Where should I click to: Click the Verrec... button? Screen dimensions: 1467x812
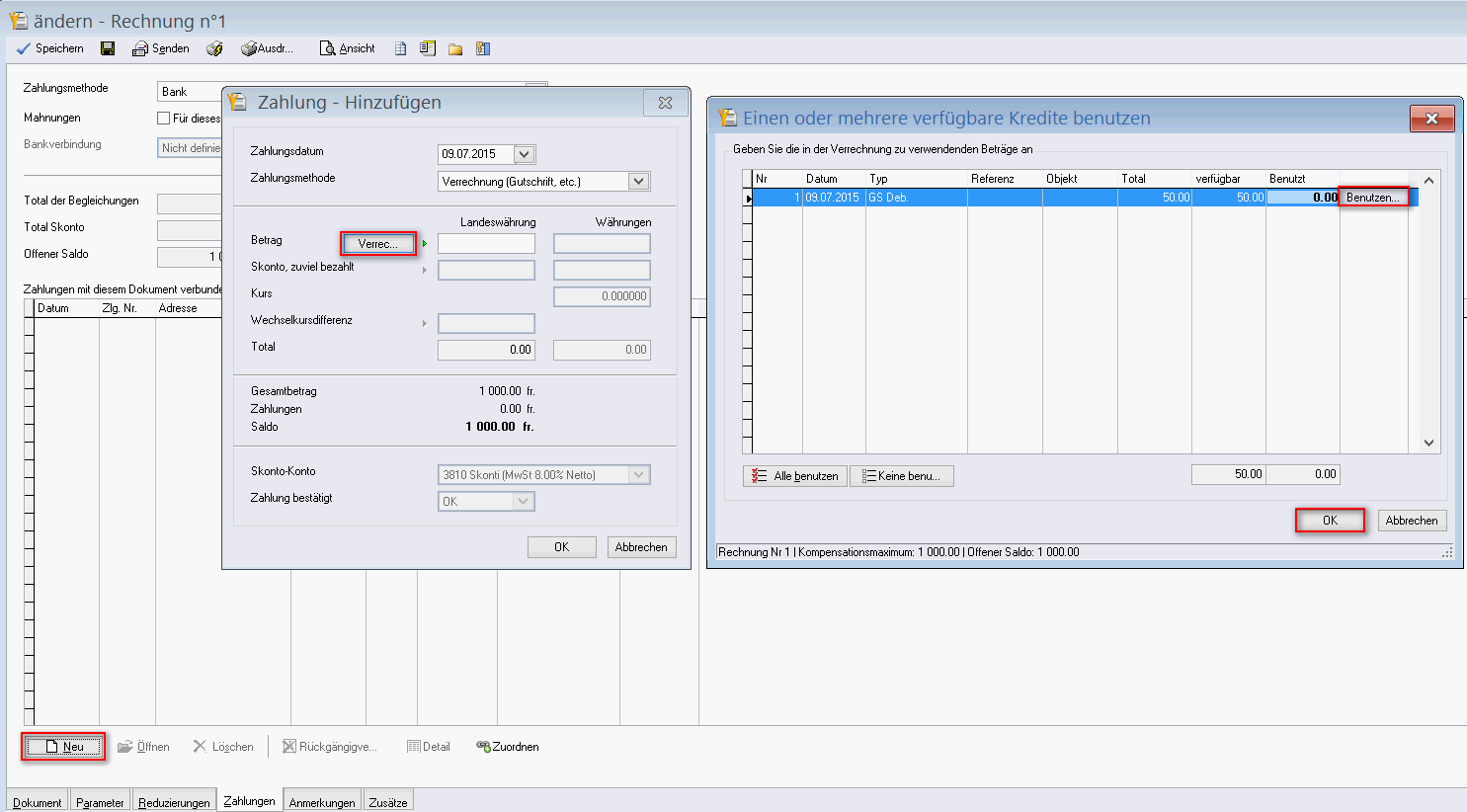(378, 244)
